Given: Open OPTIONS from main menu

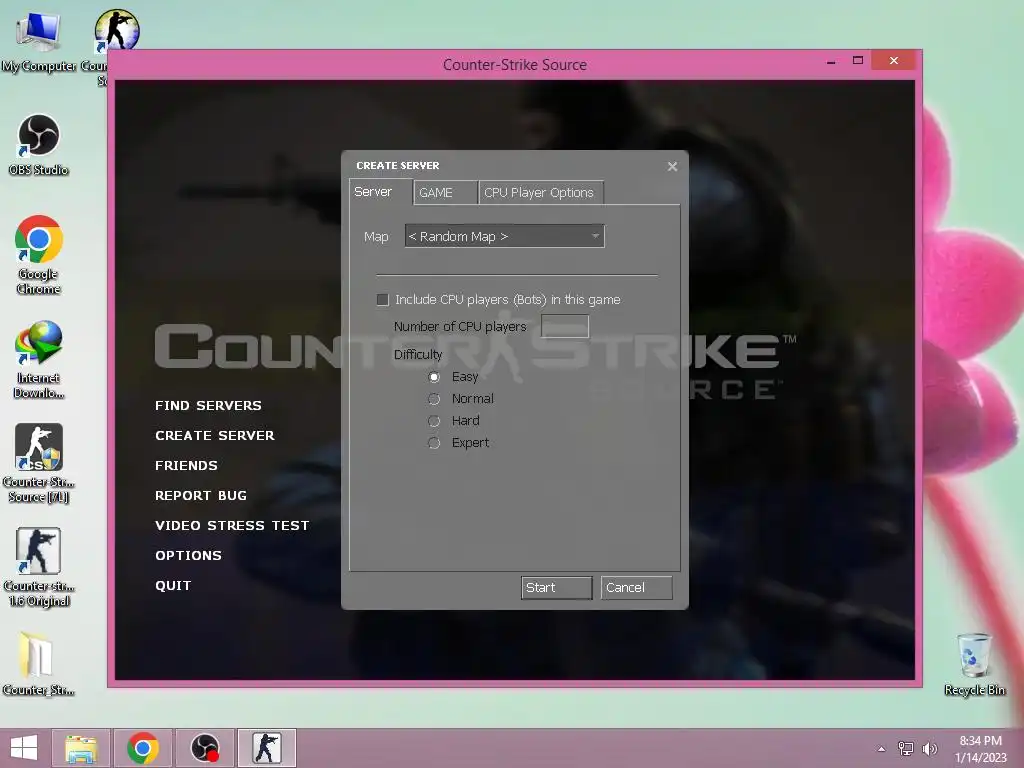Looking at the screenshot, I should [x=188, y=556].
